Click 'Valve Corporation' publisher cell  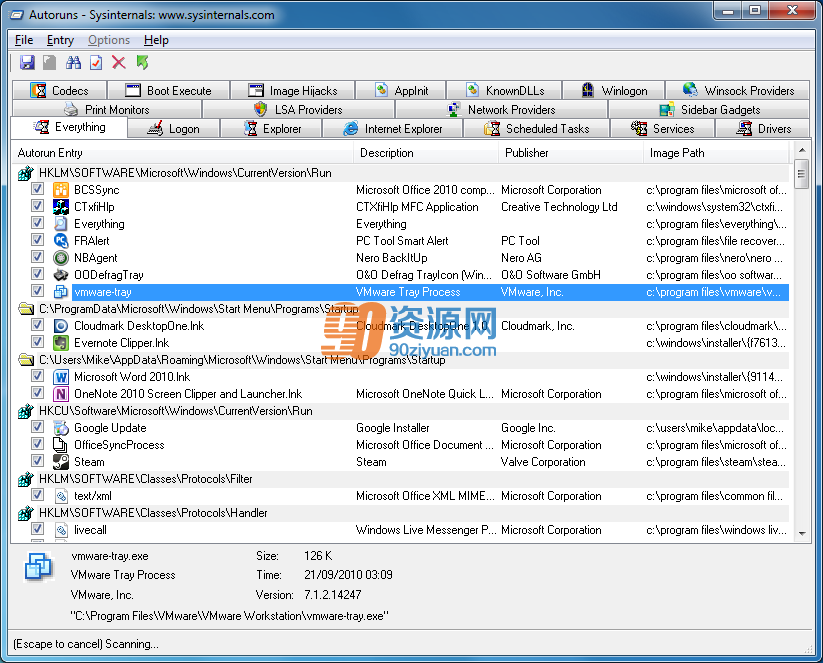[543, 462]
